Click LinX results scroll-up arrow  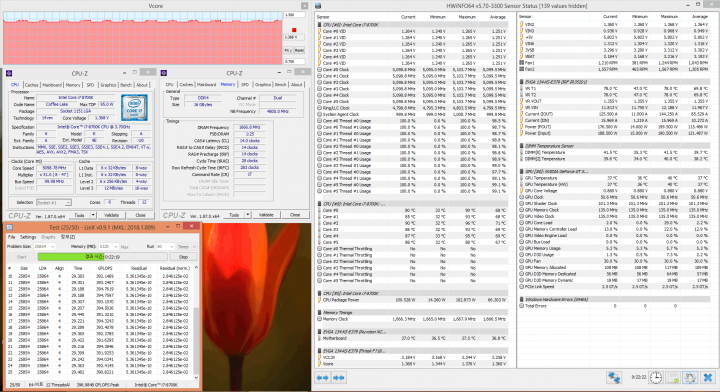pos(197,267)
